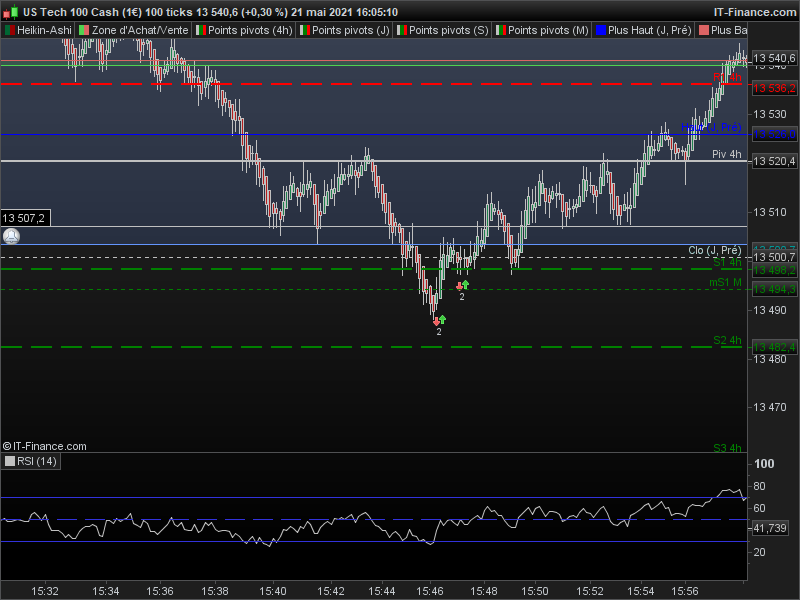This screenshot has width=800, height=600.
Task: Click the IT-Finance.com link at top right
Action: [755, 12]
